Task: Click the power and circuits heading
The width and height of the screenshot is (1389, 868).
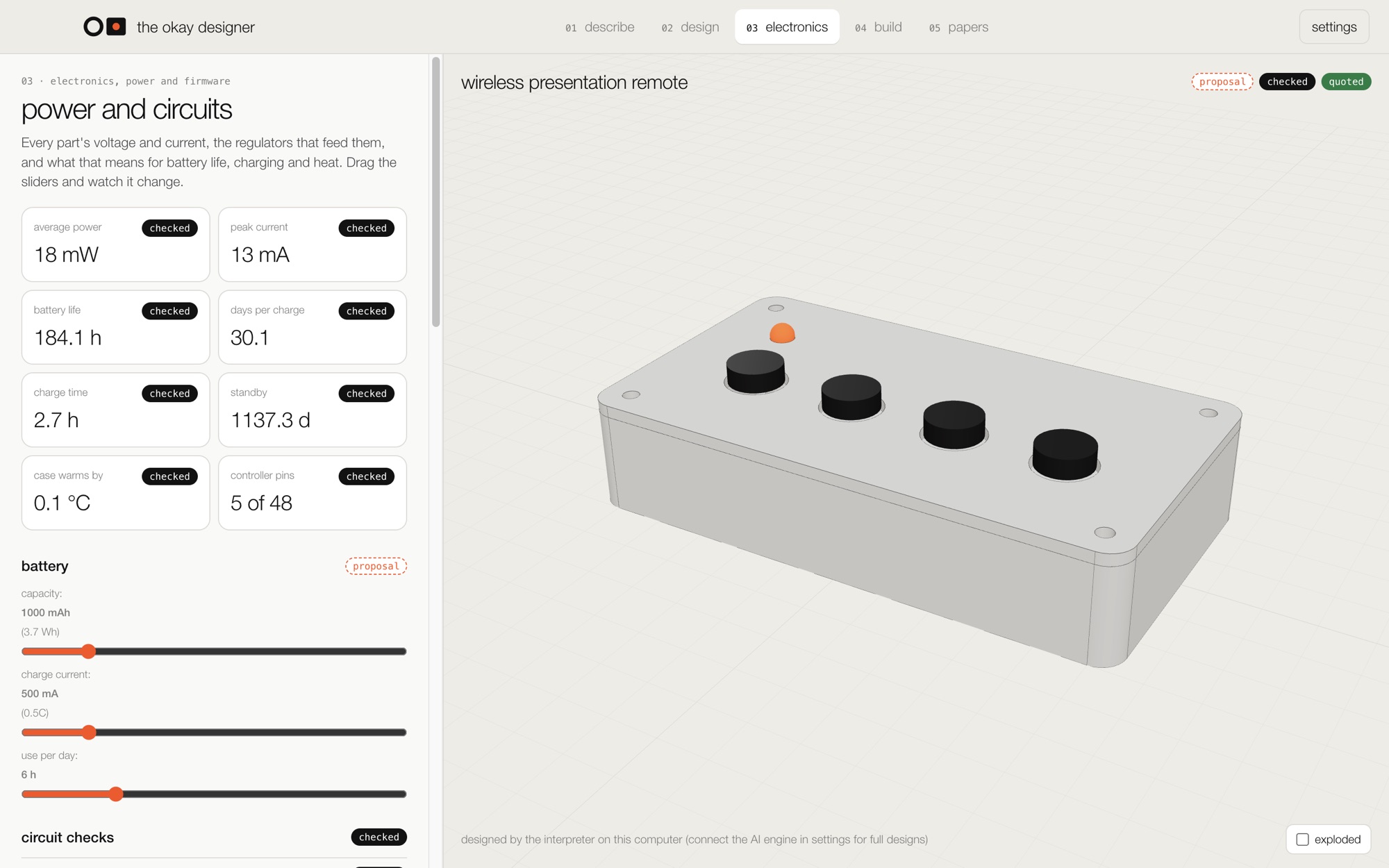Action: [126, 110]
